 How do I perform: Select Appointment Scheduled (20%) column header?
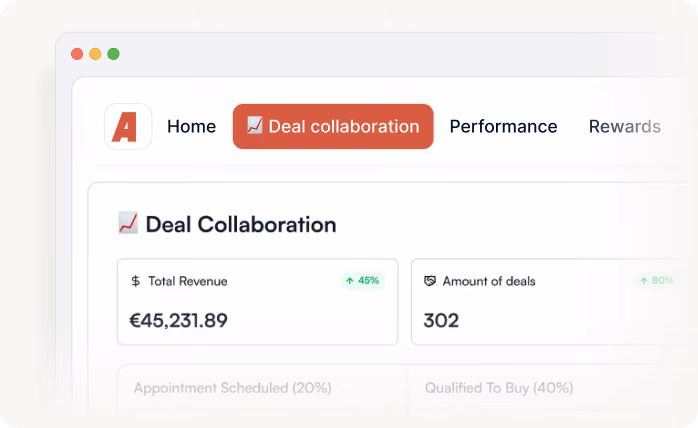coord(233,388)
